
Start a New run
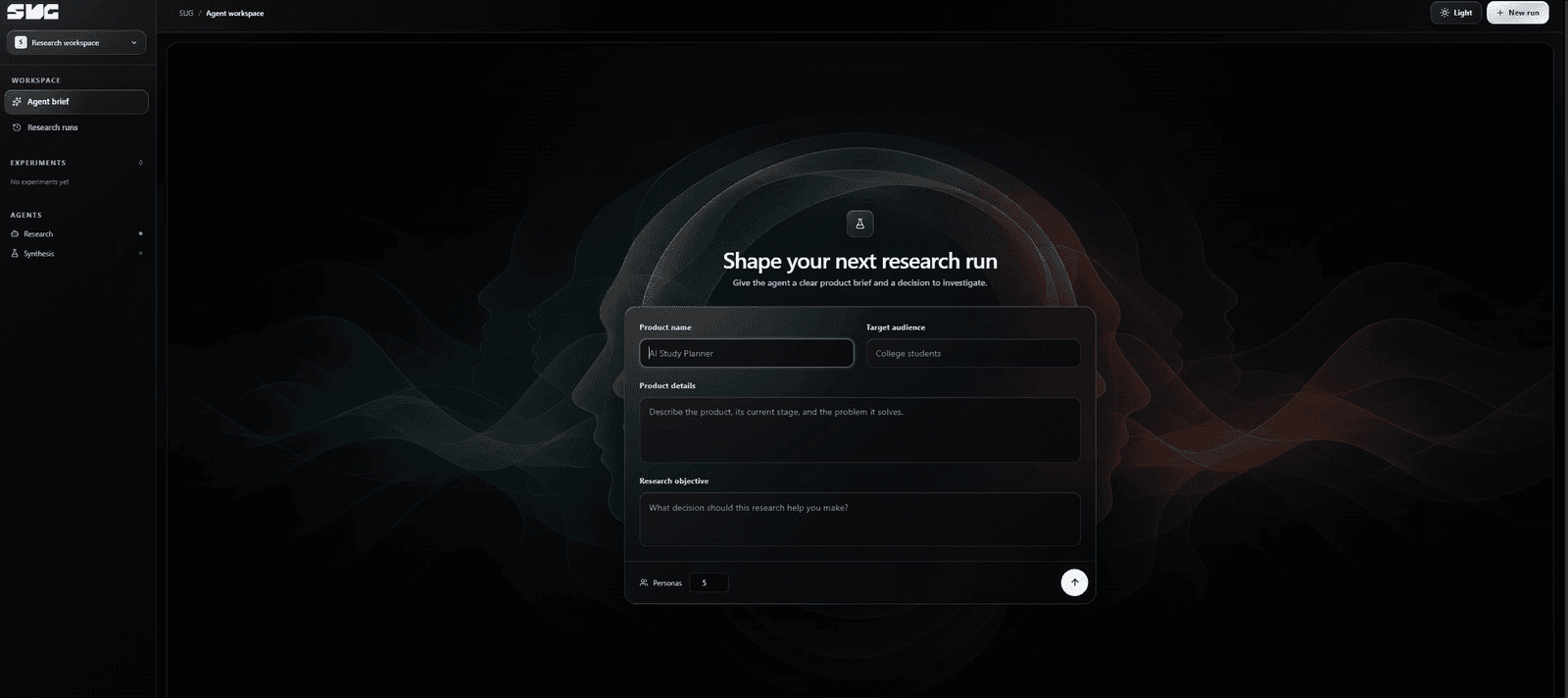coord(1517,13)
